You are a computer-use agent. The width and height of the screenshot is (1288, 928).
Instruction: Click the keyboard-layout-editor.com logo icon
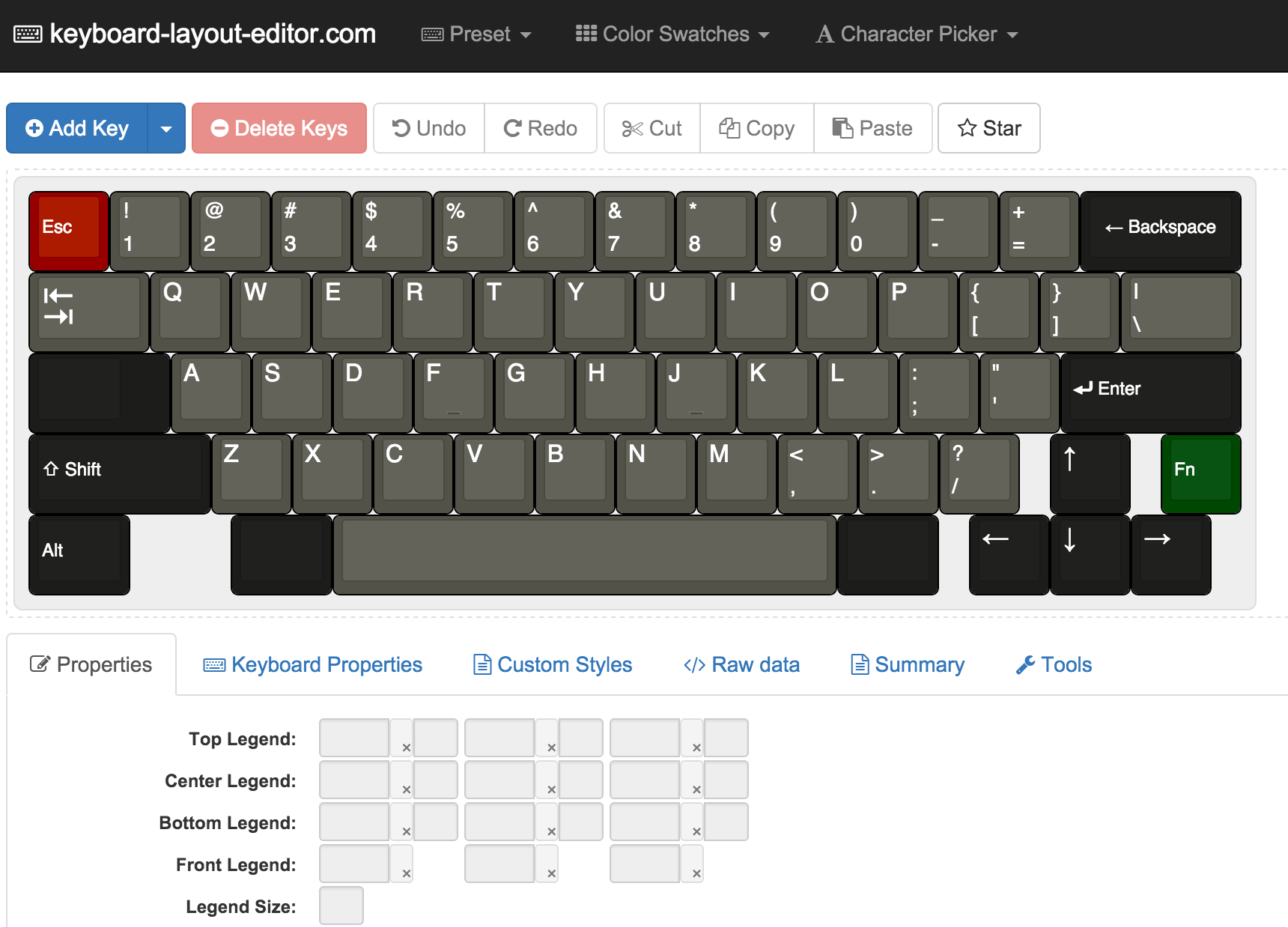(x=27, y=33)
